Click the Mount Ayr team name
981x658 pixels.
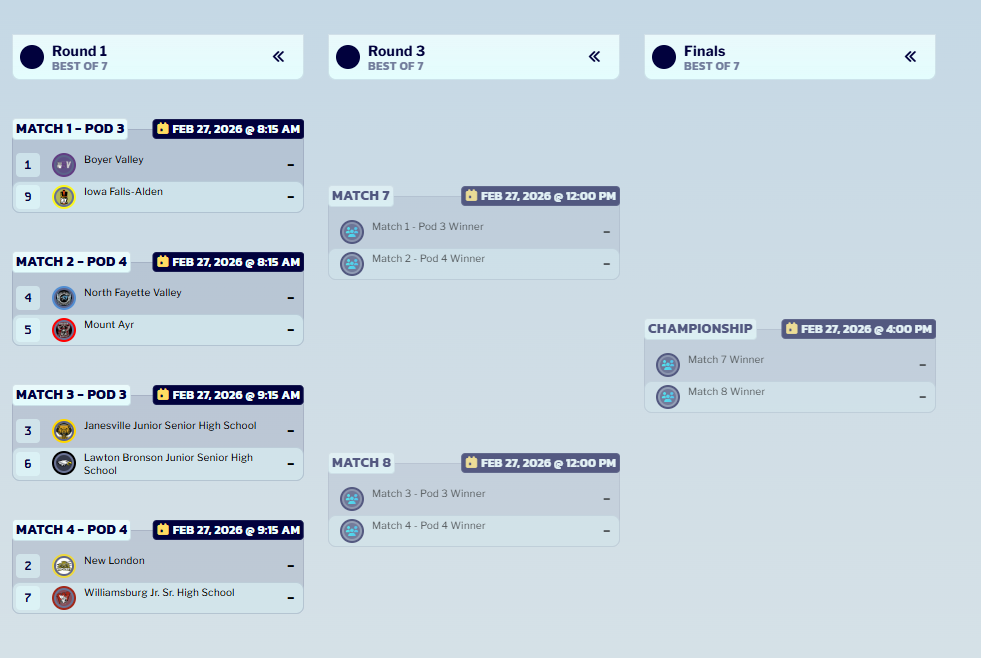(x=109, y=324)
